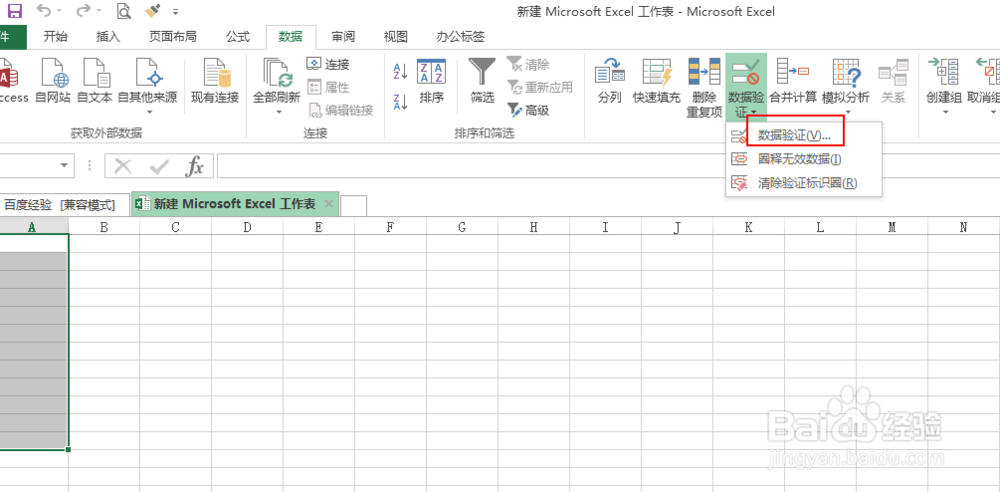Switch to the 插入 ribbon tab
The width and height of the screenshot is (1000, 492).
(108, 37)
